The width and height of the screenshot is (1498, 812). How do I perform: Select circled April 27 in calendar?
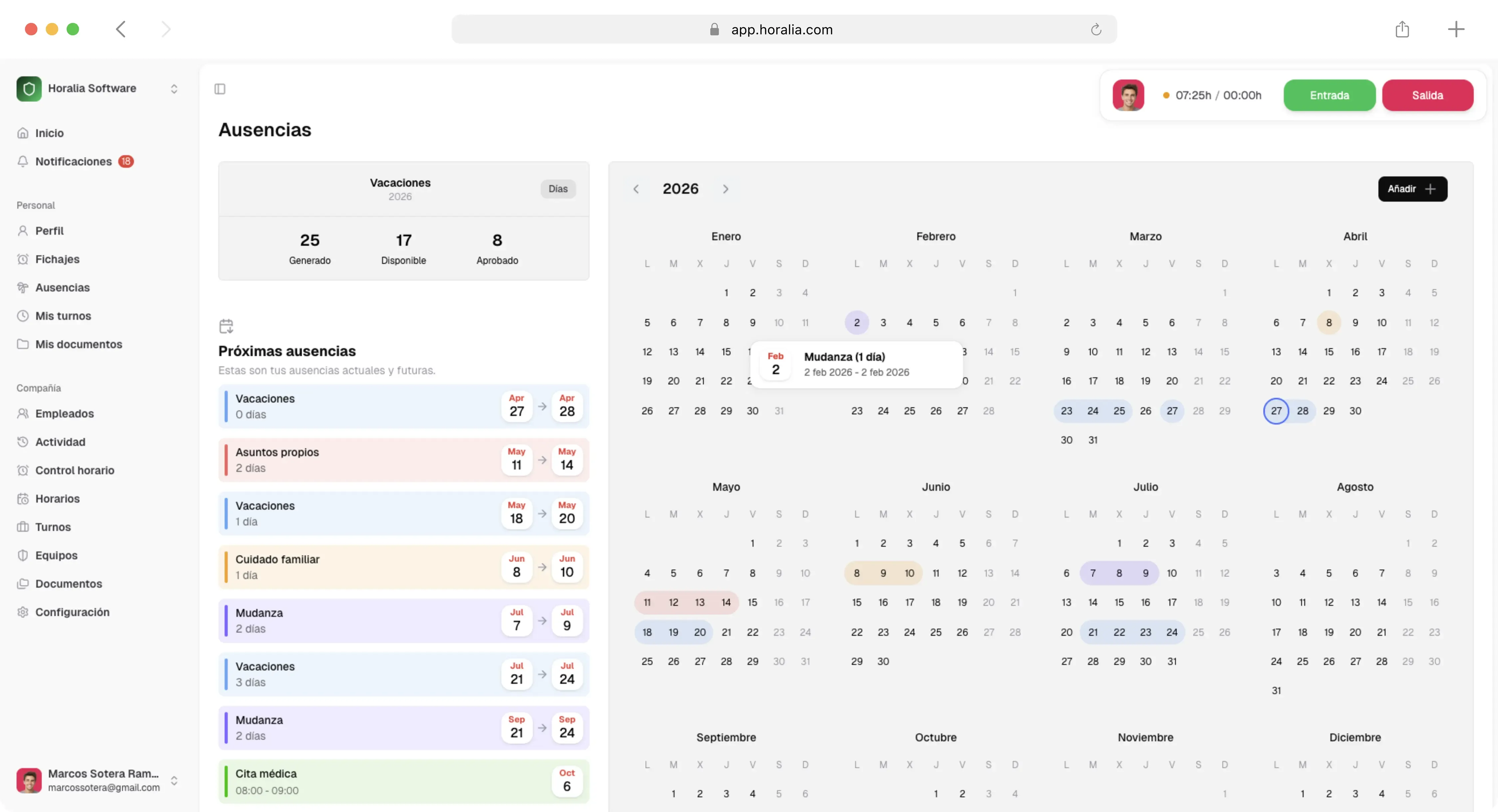pos(1276,411)
